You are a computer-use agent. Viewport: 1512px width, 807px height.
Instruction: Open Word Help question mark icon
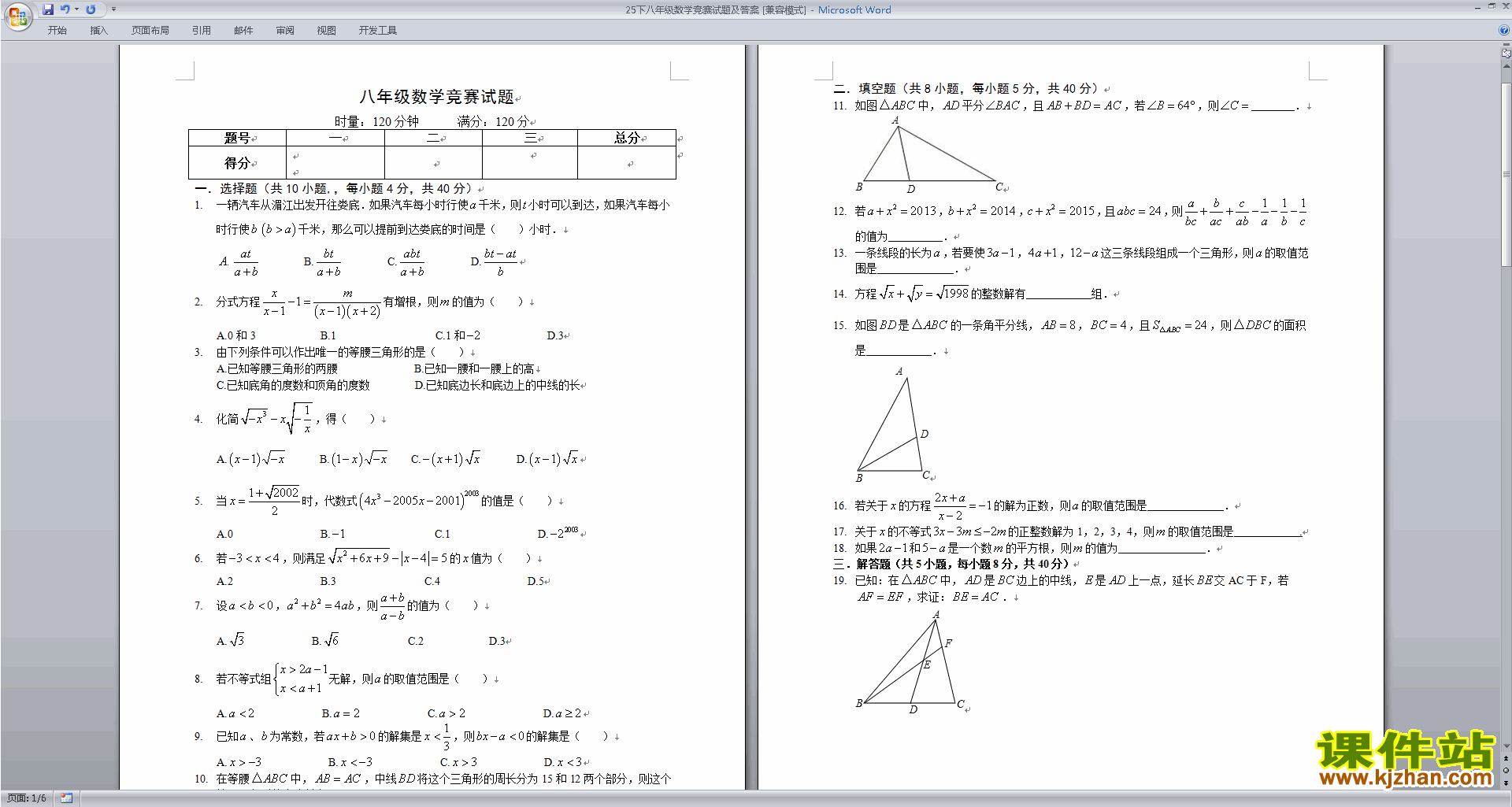[1503, 30]
